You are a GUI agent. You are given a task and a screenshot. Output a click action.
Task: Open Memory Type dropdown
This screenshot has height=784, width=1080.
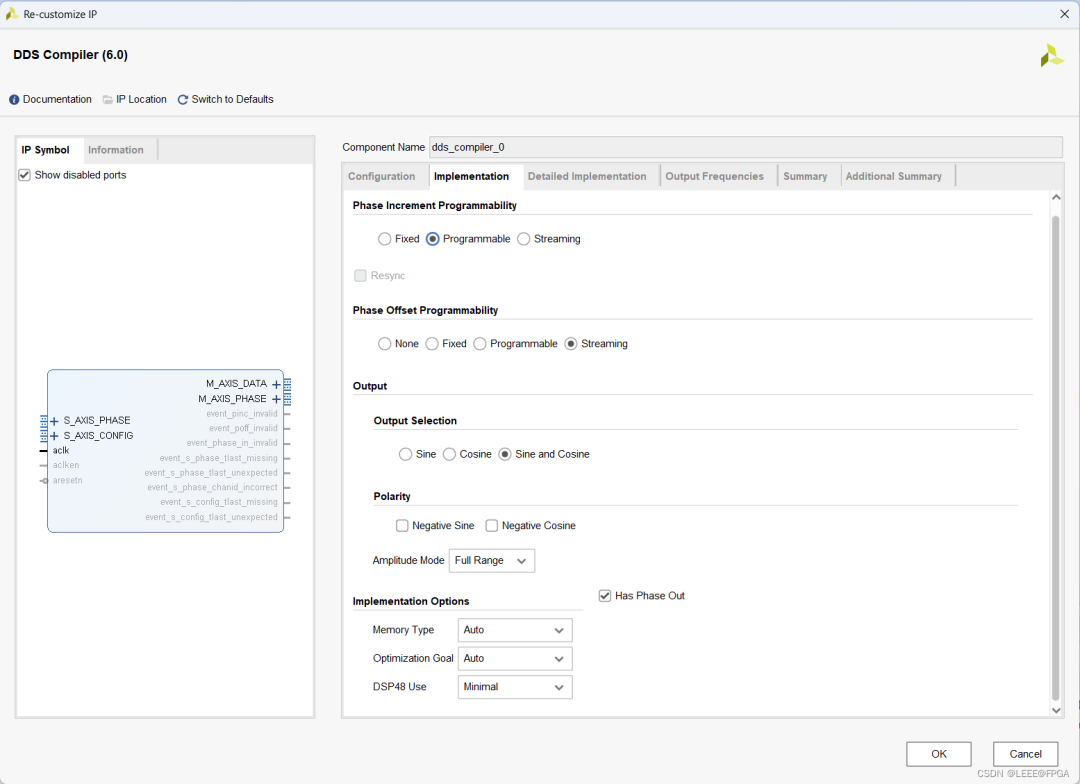tap(515, 630)
